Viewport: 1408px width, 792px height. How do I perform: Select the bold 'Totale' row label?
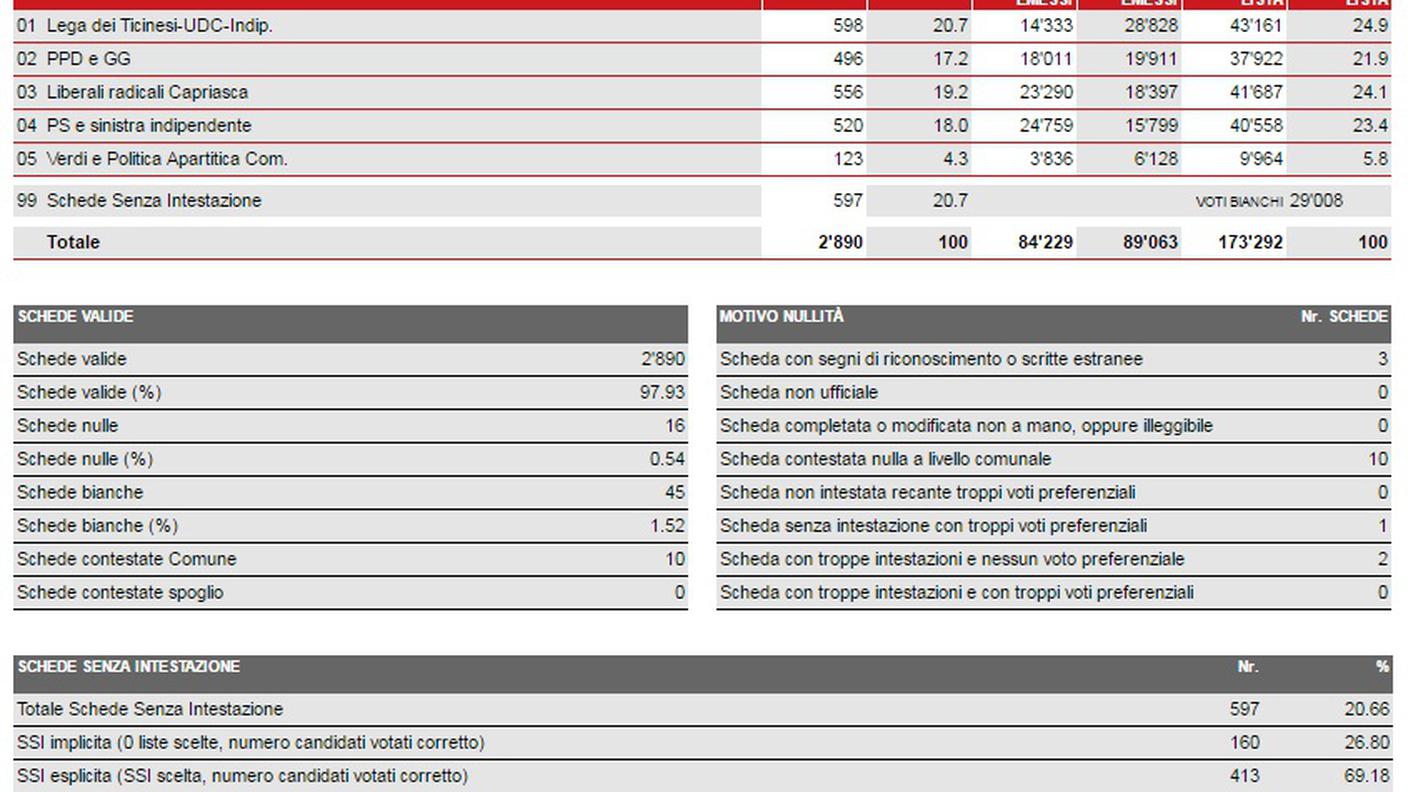coord(73,242)
